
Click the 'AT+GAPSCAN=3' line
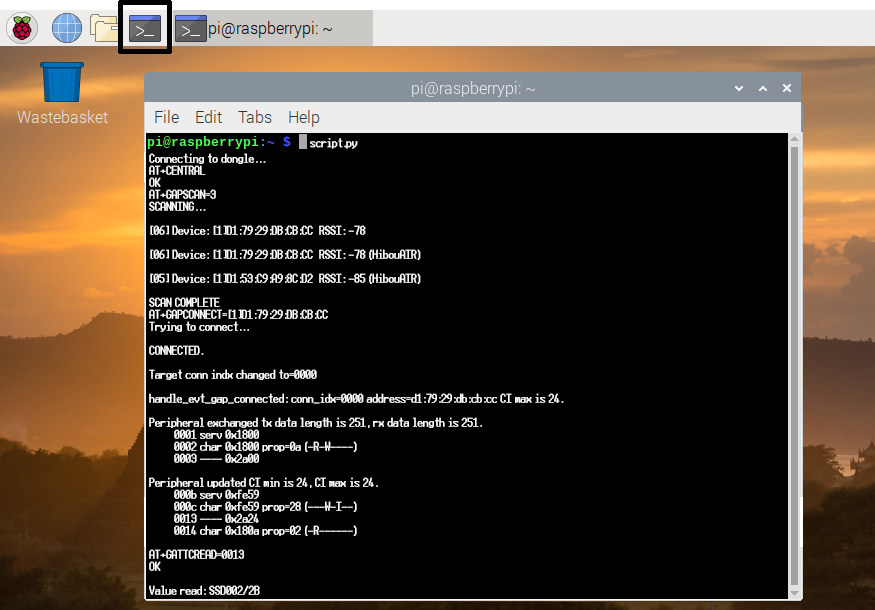pos(182,195)
